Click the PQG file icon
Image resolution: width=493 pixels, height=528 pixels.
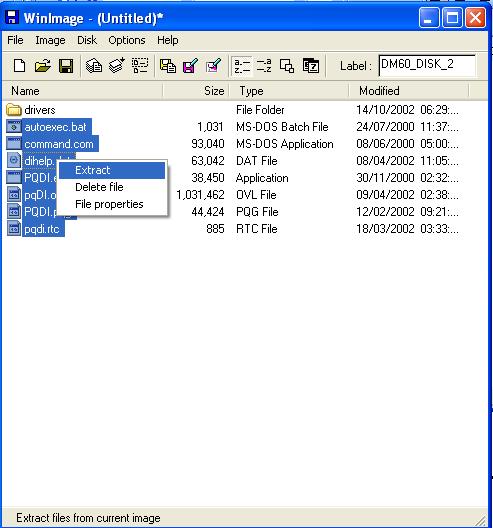pyautogui.click(x=14, y=212)
